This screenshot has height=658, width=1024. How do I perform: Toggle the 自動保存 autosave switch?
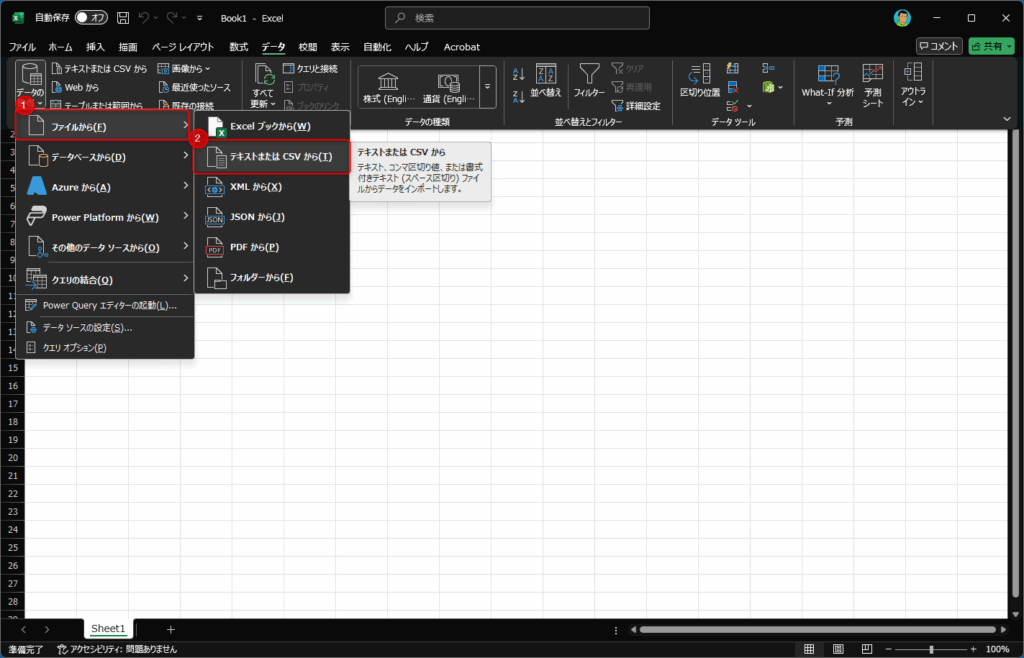[x=92, y=18]
